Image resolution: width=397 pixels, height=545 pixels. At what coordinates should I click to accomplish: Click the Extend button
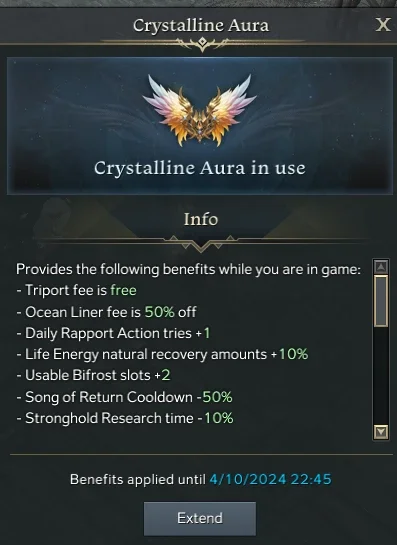click(x=200, y=518)
